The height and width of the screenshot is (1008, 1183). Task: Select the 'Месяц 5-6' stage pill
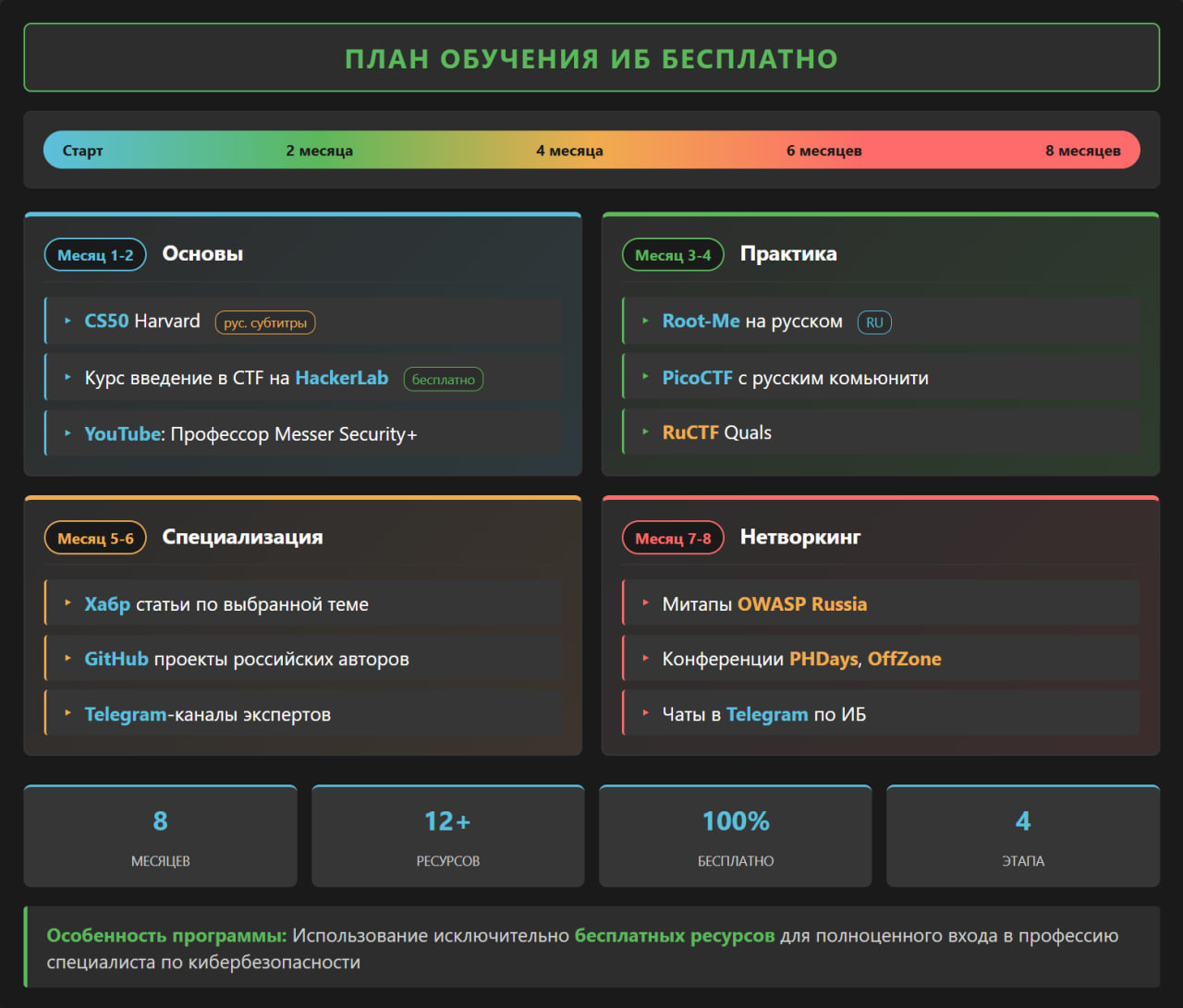coord(95,538)
